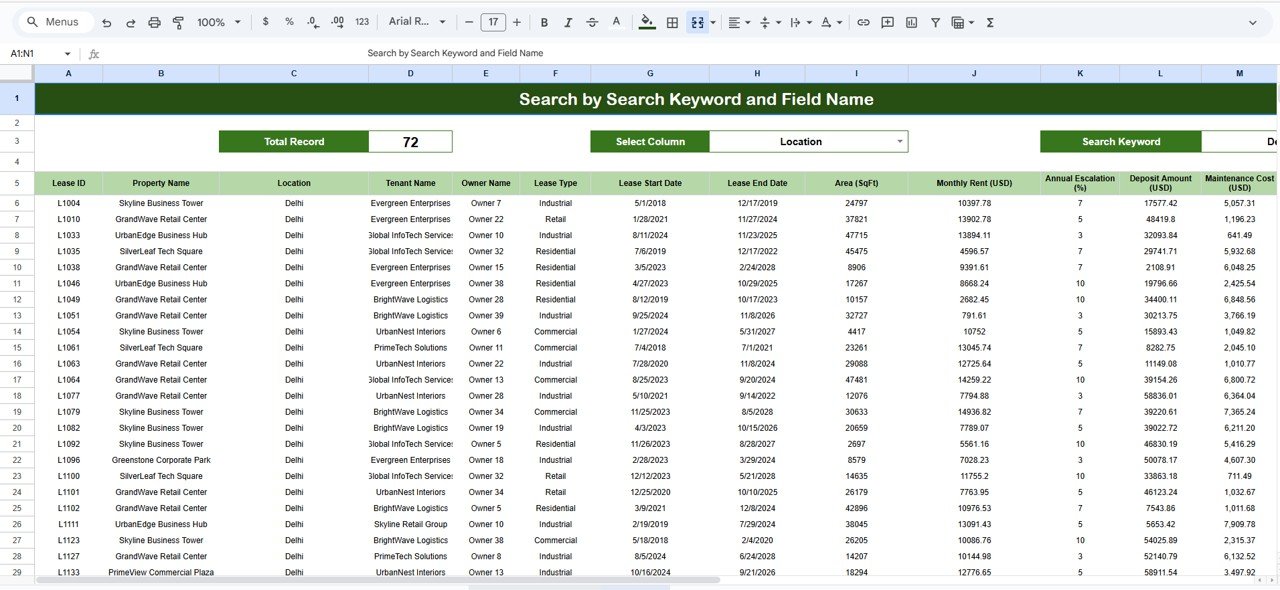The image size is (1280, 590).
Task: Collapse the toolbar with the chevron
Action: (1252, 21)
